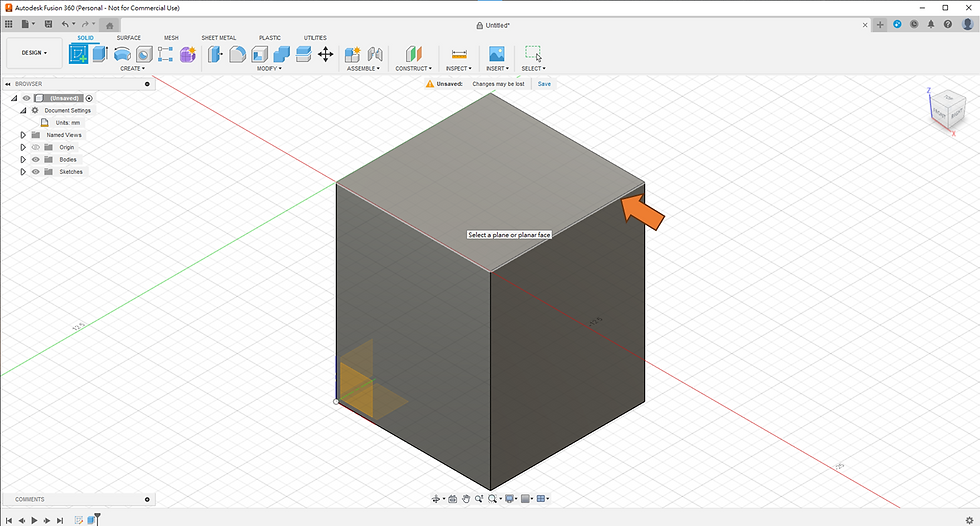The image size is (980, 526).
Task: Open Extensions icon in title bar
Action: (898, 24)
